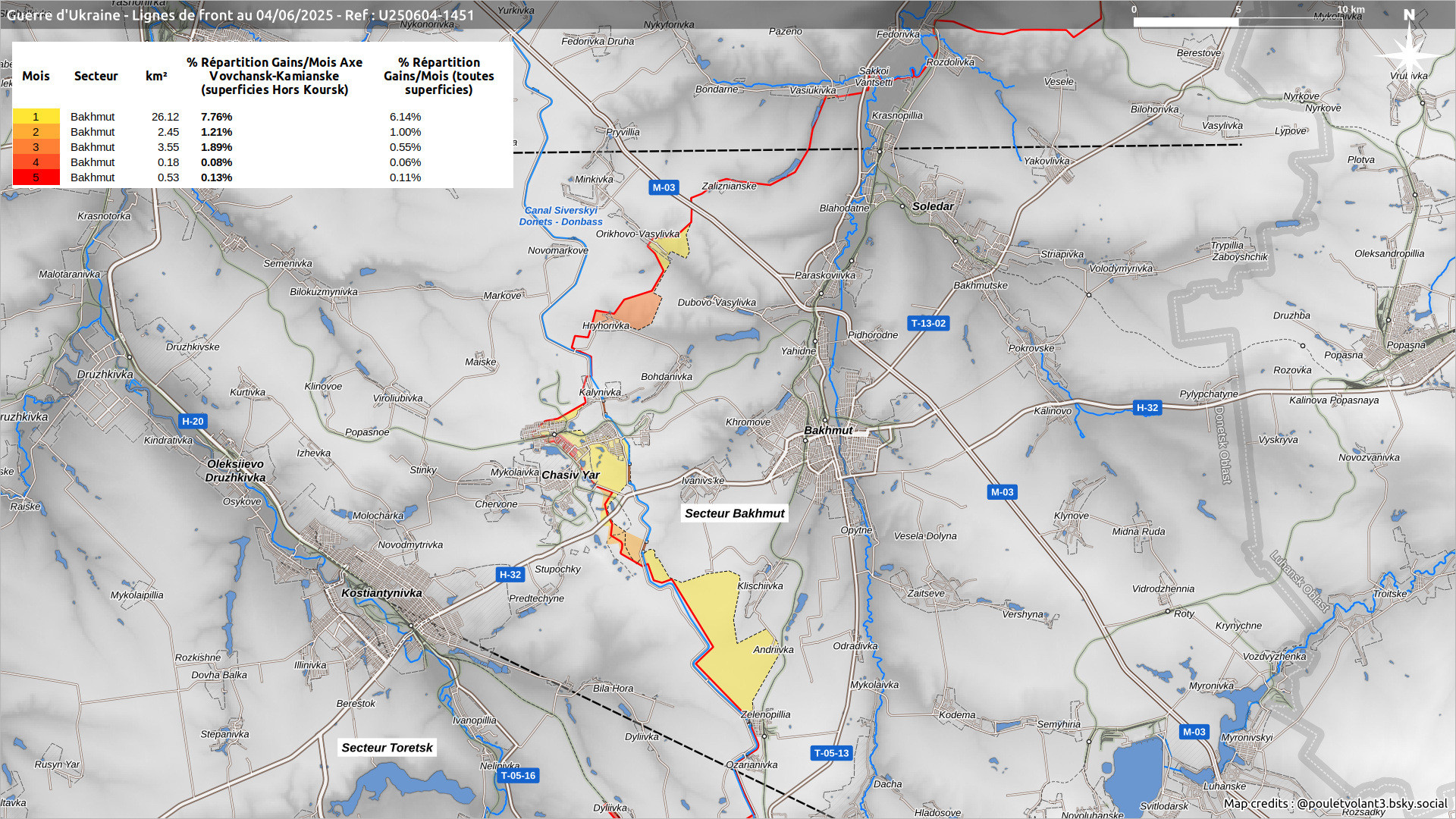Click the Bakhmut city label
This screenshot has height=819, width=1456.
coord(828,430)
